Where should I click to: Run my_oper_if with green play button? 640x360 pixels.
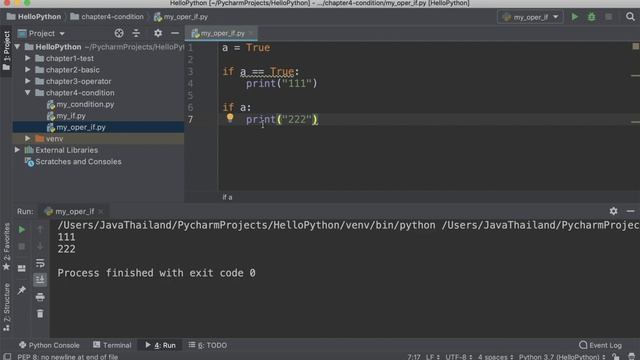click(575, 17)
